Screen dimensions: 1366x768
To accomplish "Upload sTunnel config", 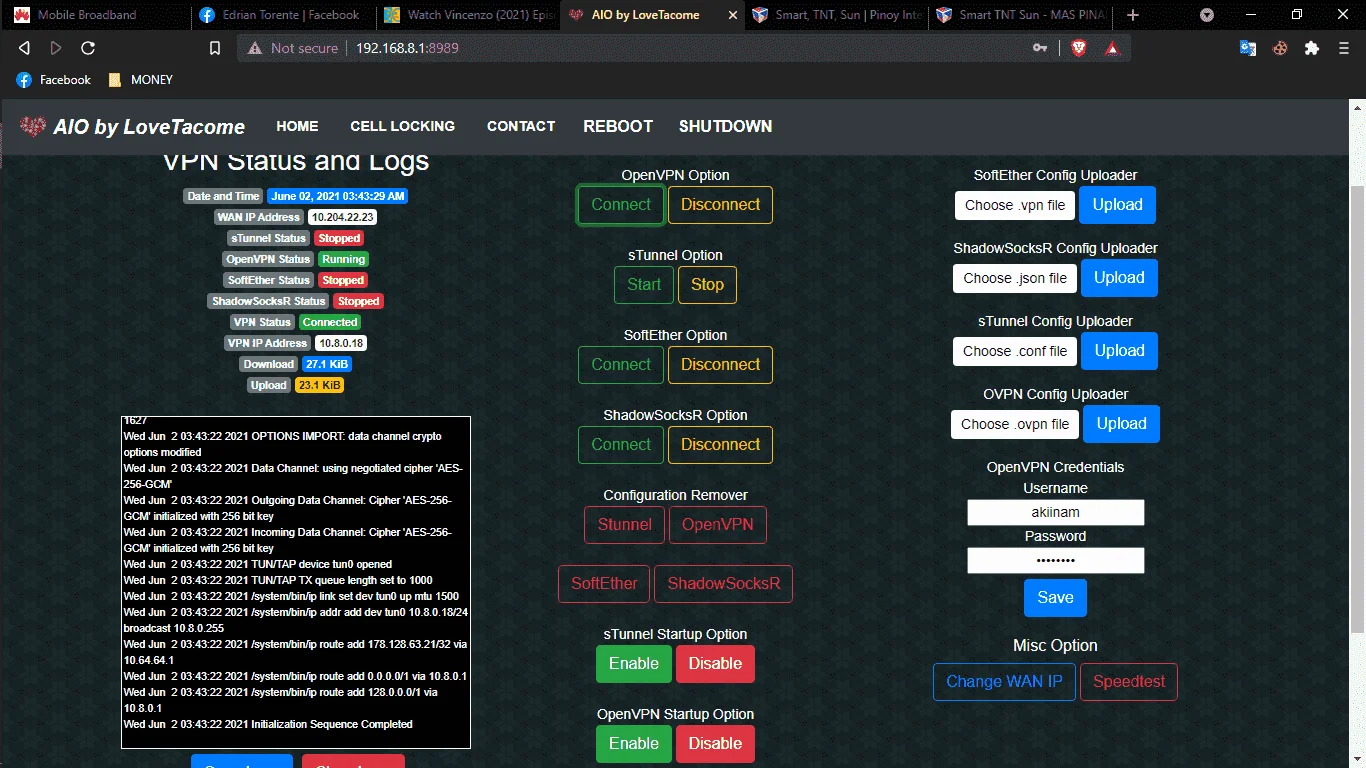I will click(x=1119, y=351).
